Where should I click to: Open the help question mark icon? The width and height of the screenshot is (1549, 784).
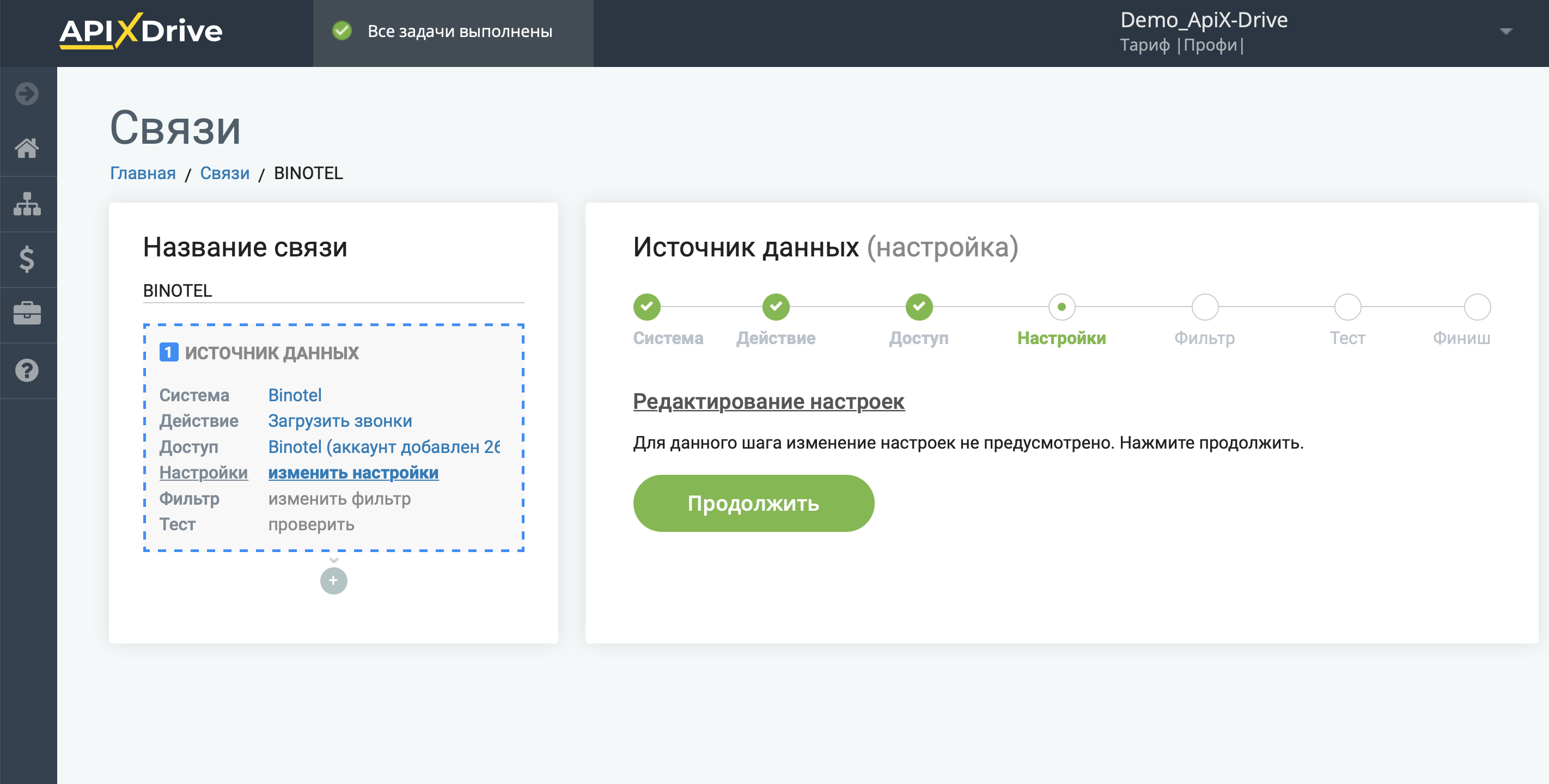coord(27,370)
